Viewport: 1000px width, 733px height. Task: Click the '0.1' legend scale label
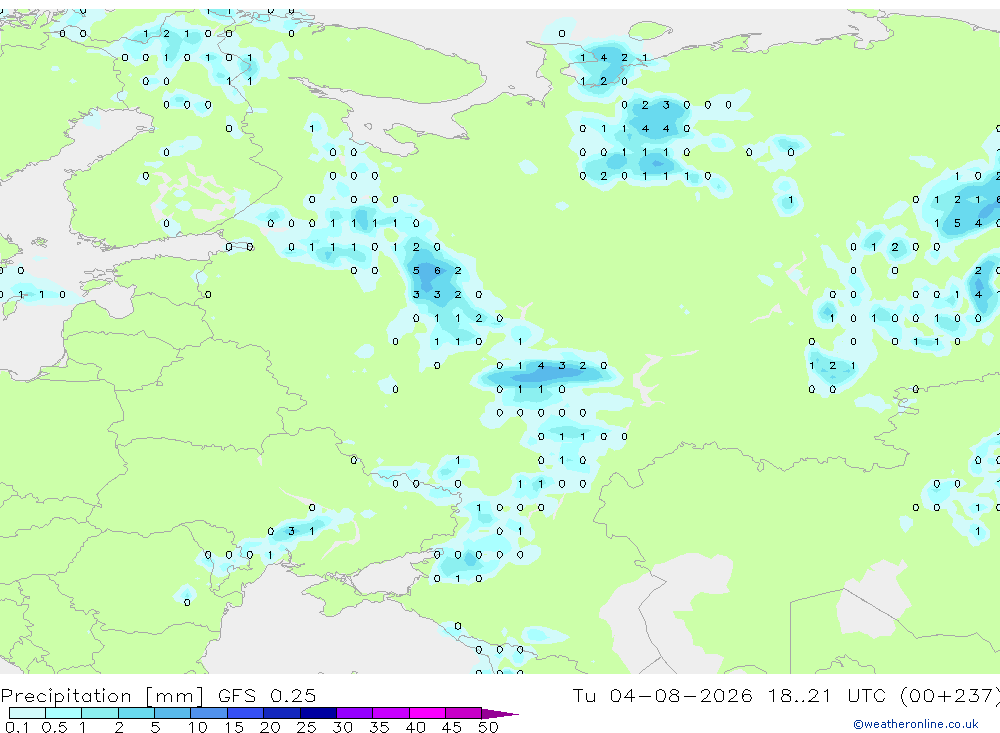point(17,727)
